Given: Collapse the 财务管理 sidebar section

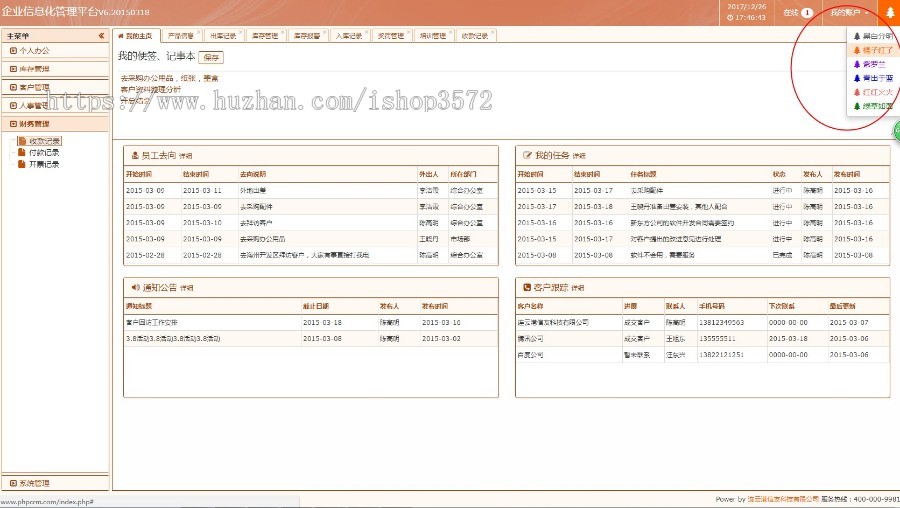Looking at the screenshot, I should [x=55, y=124].
